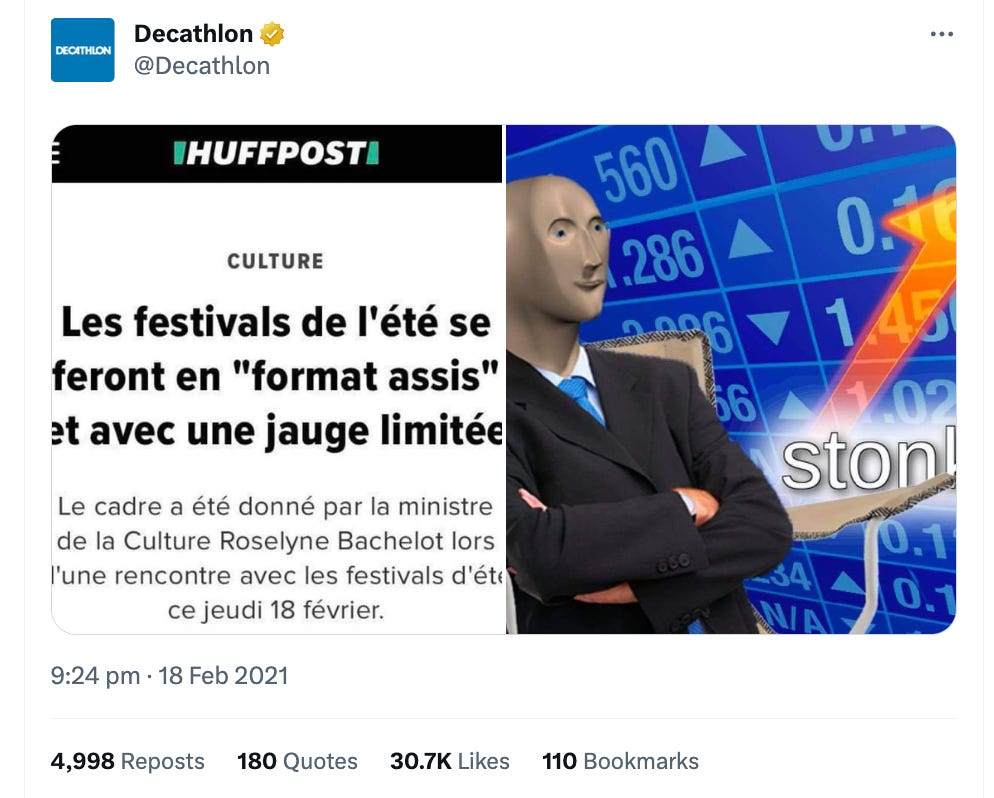Image resolution: width=994 pixels, height=798 pixels.
Task: Click the CULTURE category label
Action: click(276, 261)
